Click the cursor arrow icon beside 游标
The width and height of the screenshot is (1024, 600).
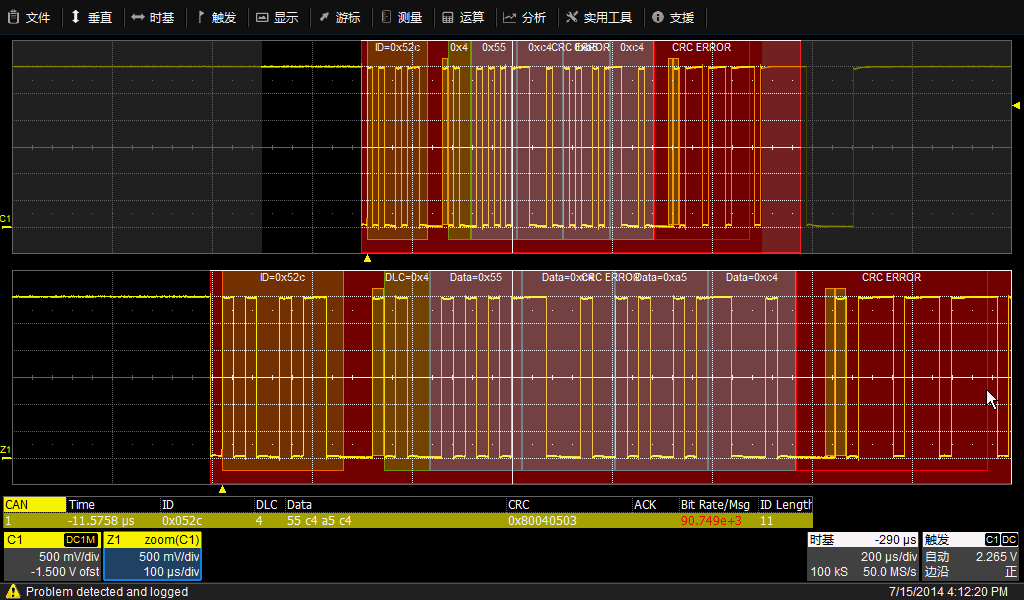(x=324, y=18)
